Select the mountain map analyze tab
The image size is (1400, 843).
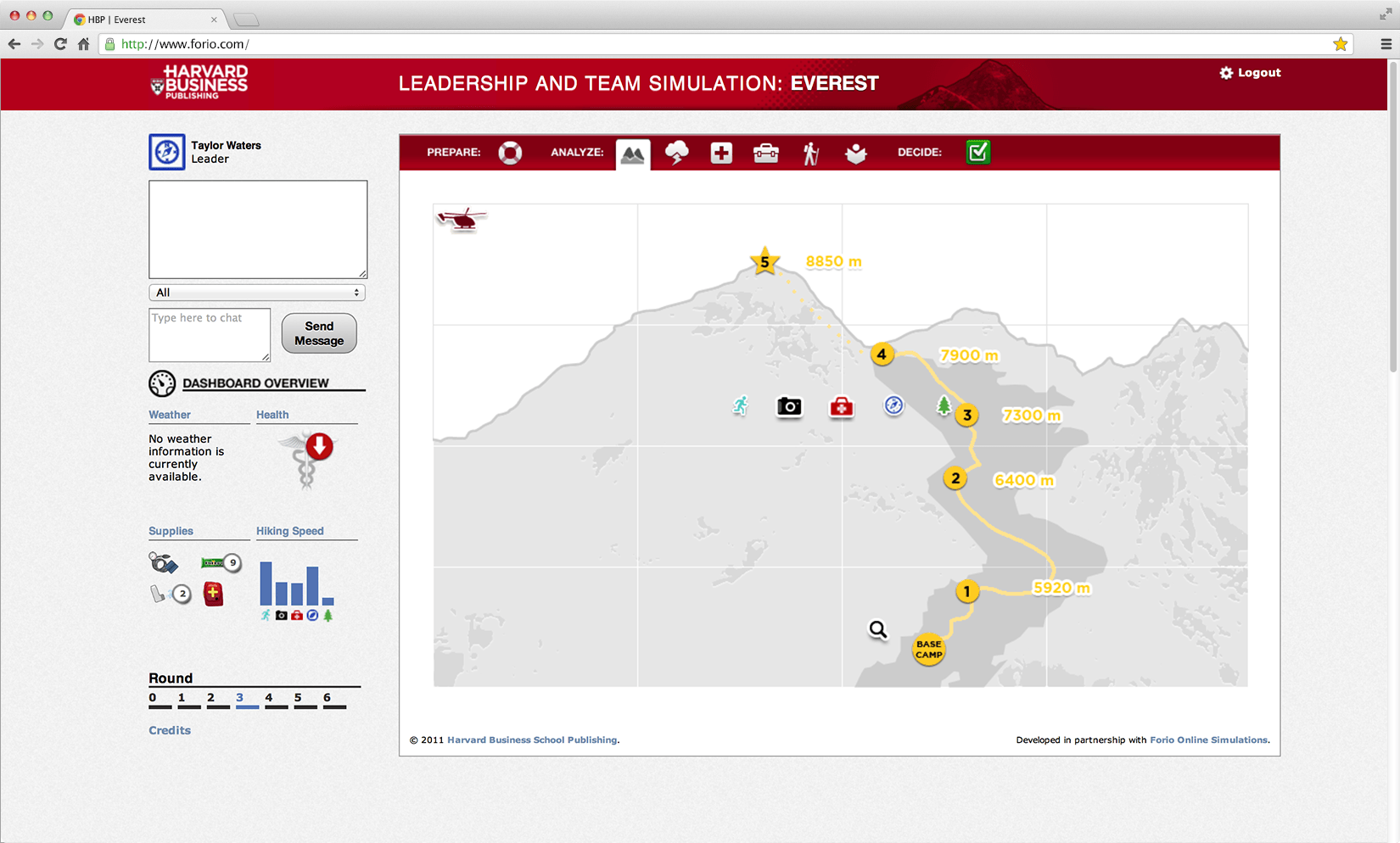pyautogui.click(x=633, y=154)
